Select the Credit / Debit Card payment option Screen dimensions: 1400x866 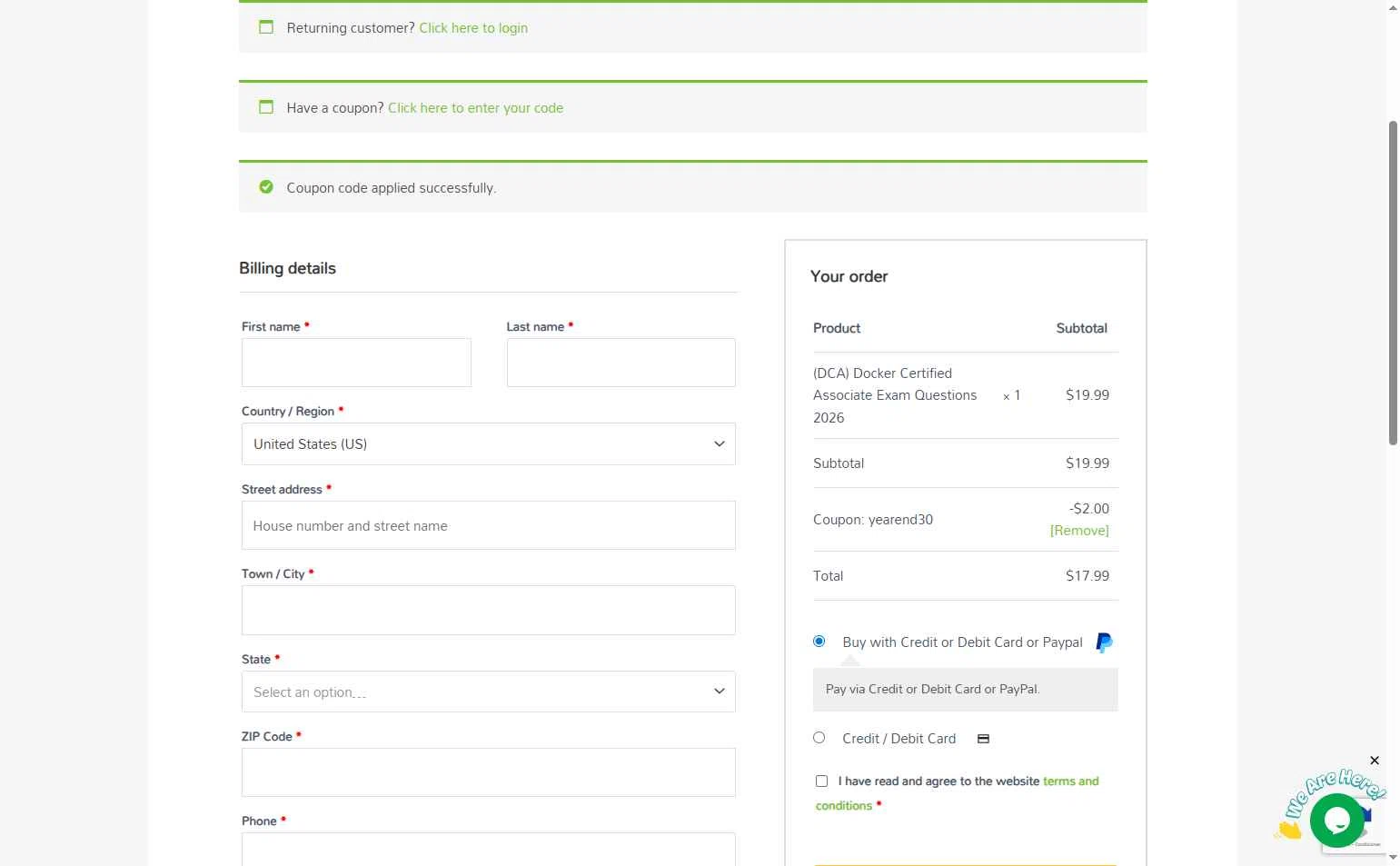point(819,738)
